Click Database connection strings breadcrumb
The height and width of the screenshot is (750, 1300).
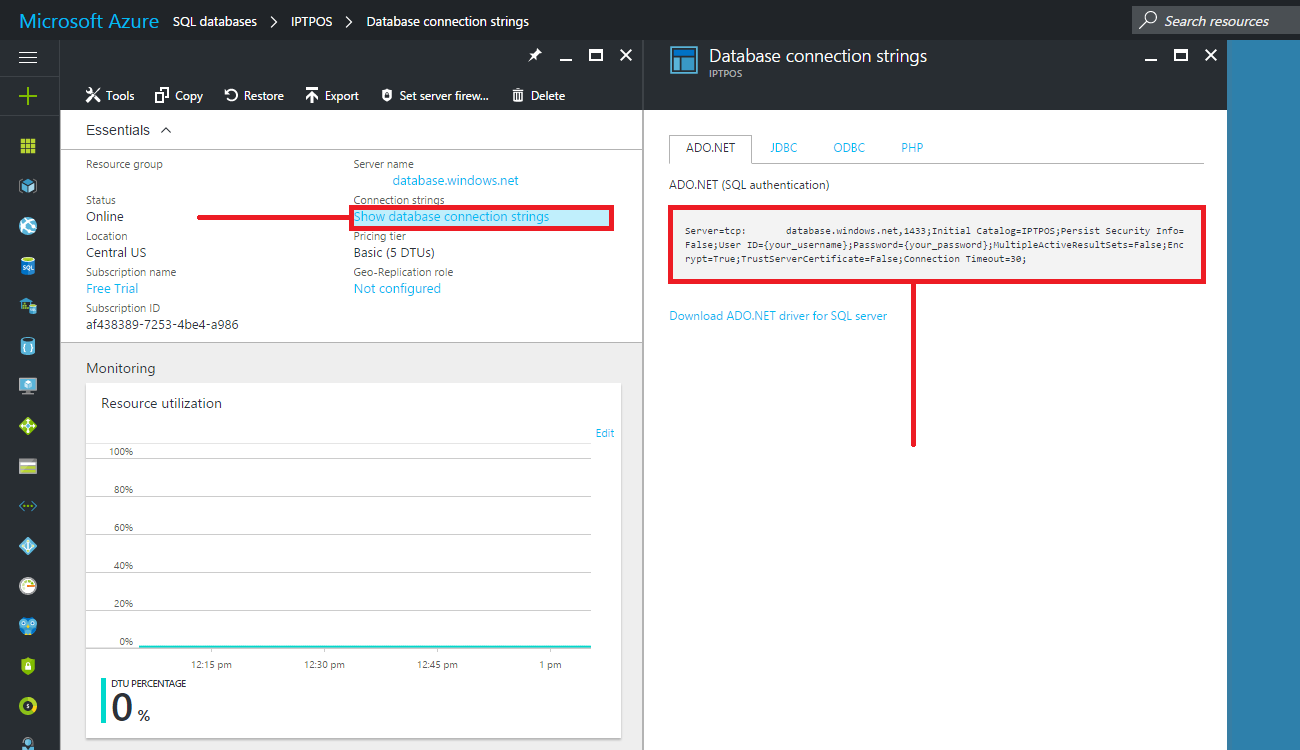448,21
